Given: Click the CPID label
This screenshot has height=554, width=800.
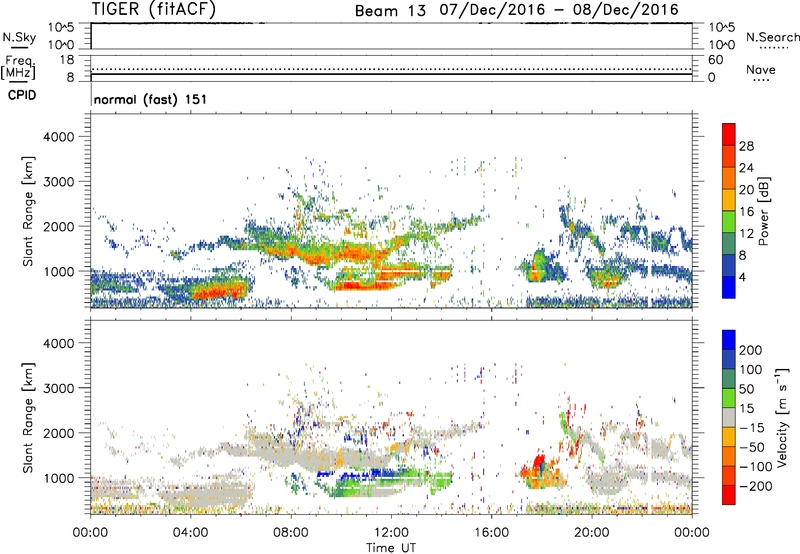Looking at the screenshot, I should click(x=22, y=95).
